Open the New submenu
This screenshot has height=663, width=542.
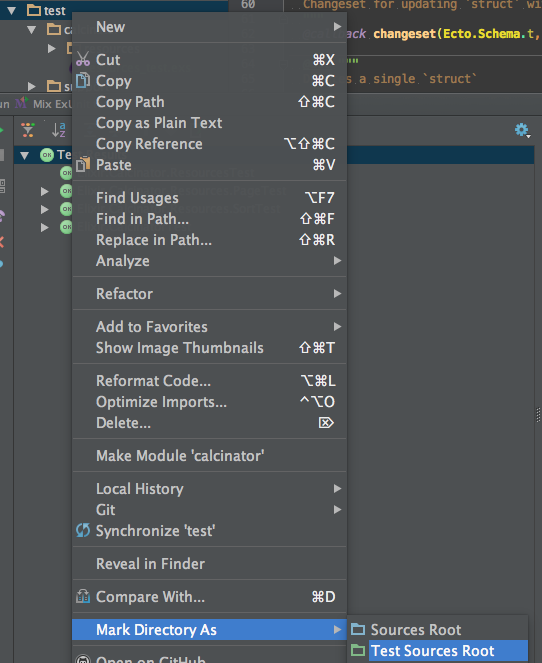click(209, 27)
